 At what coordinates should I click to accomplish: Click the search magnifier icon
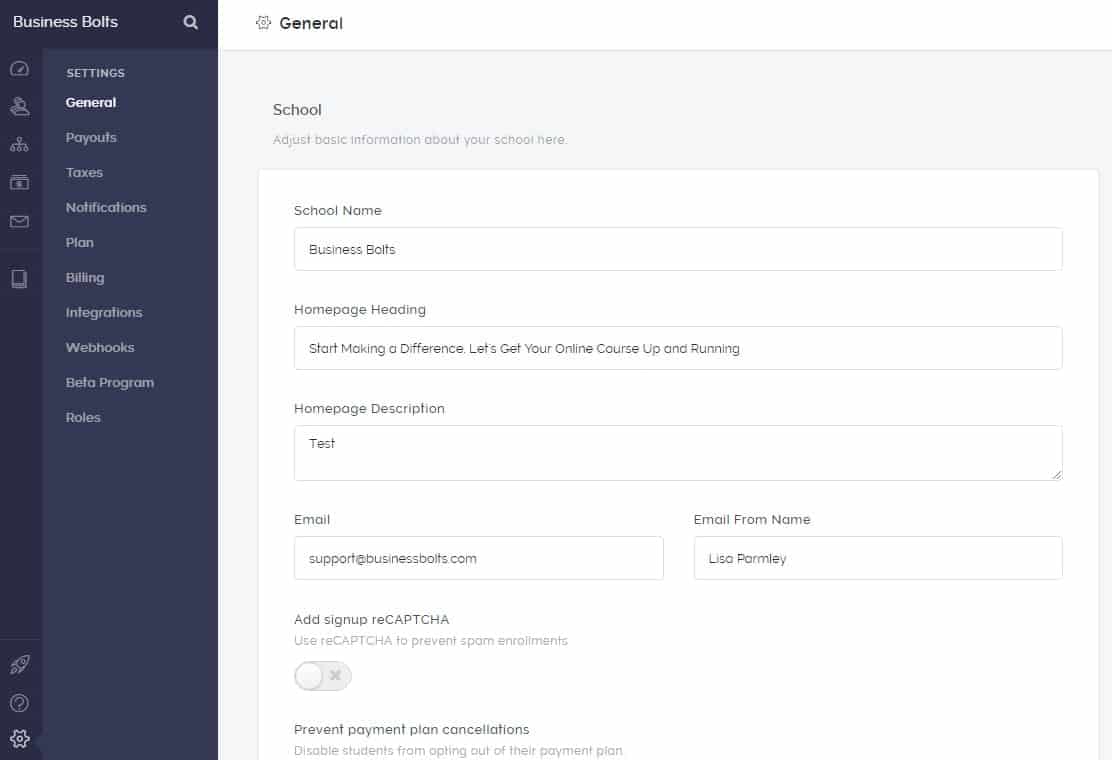coord(190,22)
